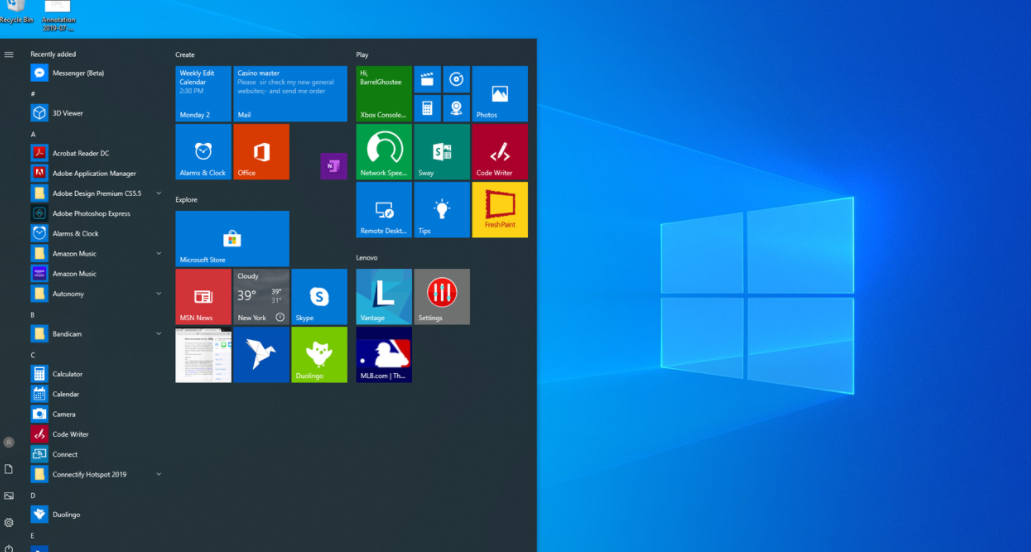Click the 'Lenovo' tile group header
The image size is (1031, 552).
[x=366, y=258]
